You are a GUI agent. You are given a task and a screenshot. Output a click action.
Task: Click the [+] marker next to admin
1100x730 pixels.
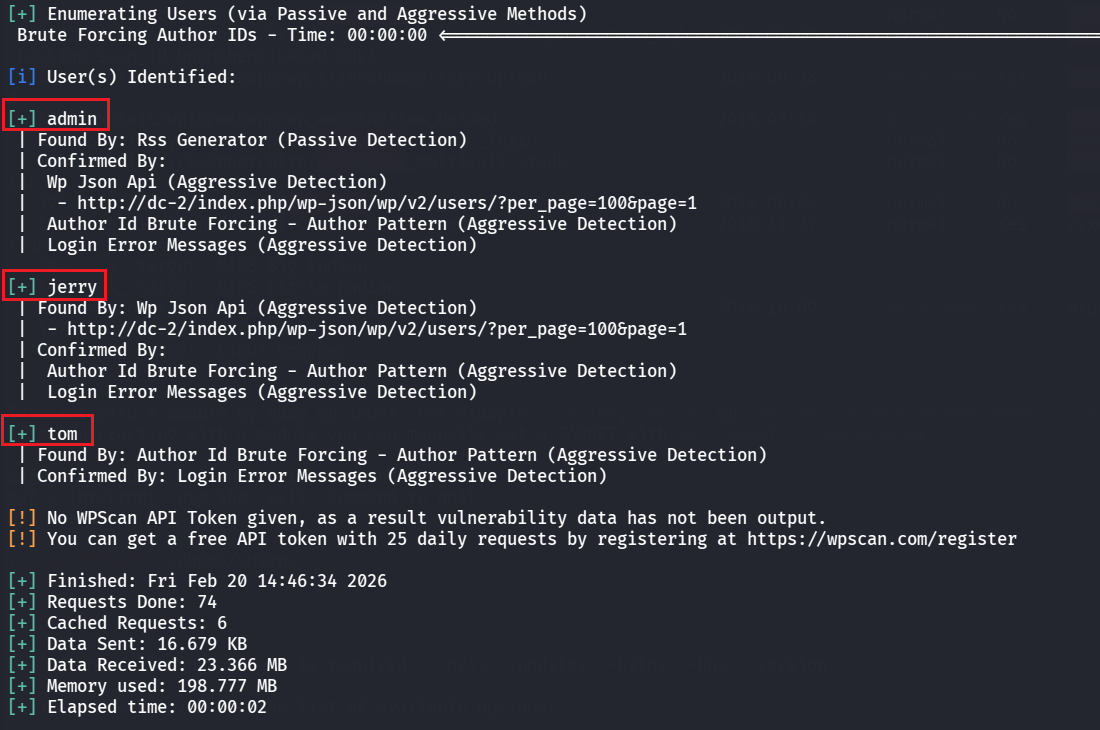point(22,119)
